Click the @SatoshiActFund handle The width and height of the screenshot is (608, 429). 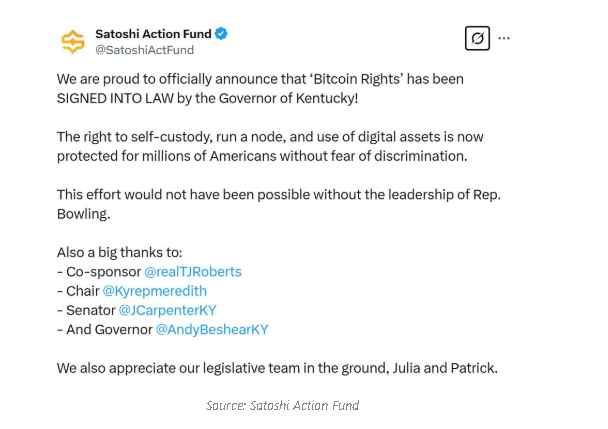[144, 50]
